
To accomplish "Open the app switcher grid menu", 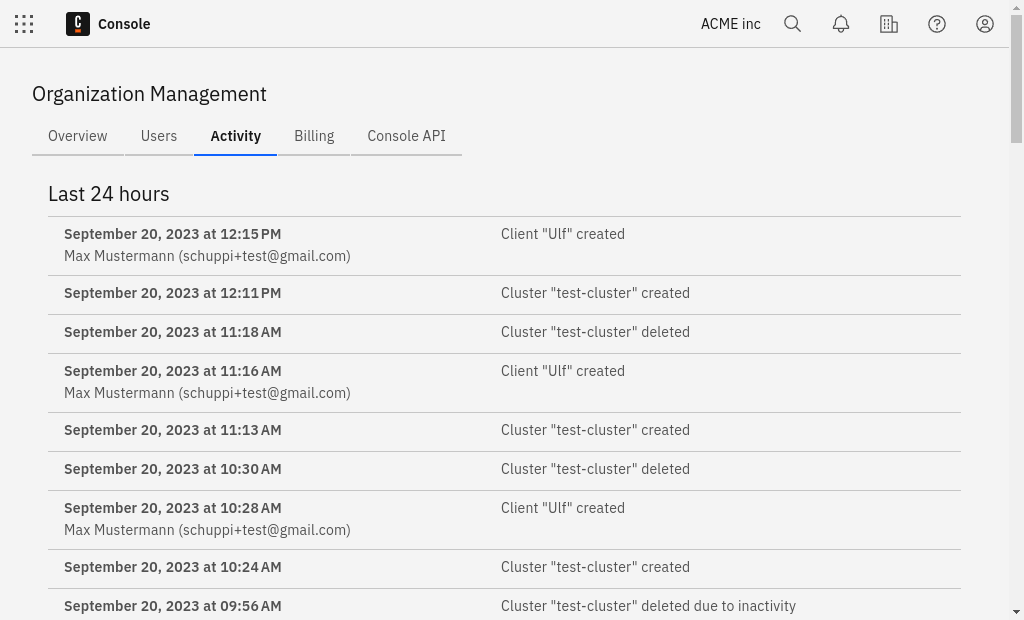I will 24,24.
